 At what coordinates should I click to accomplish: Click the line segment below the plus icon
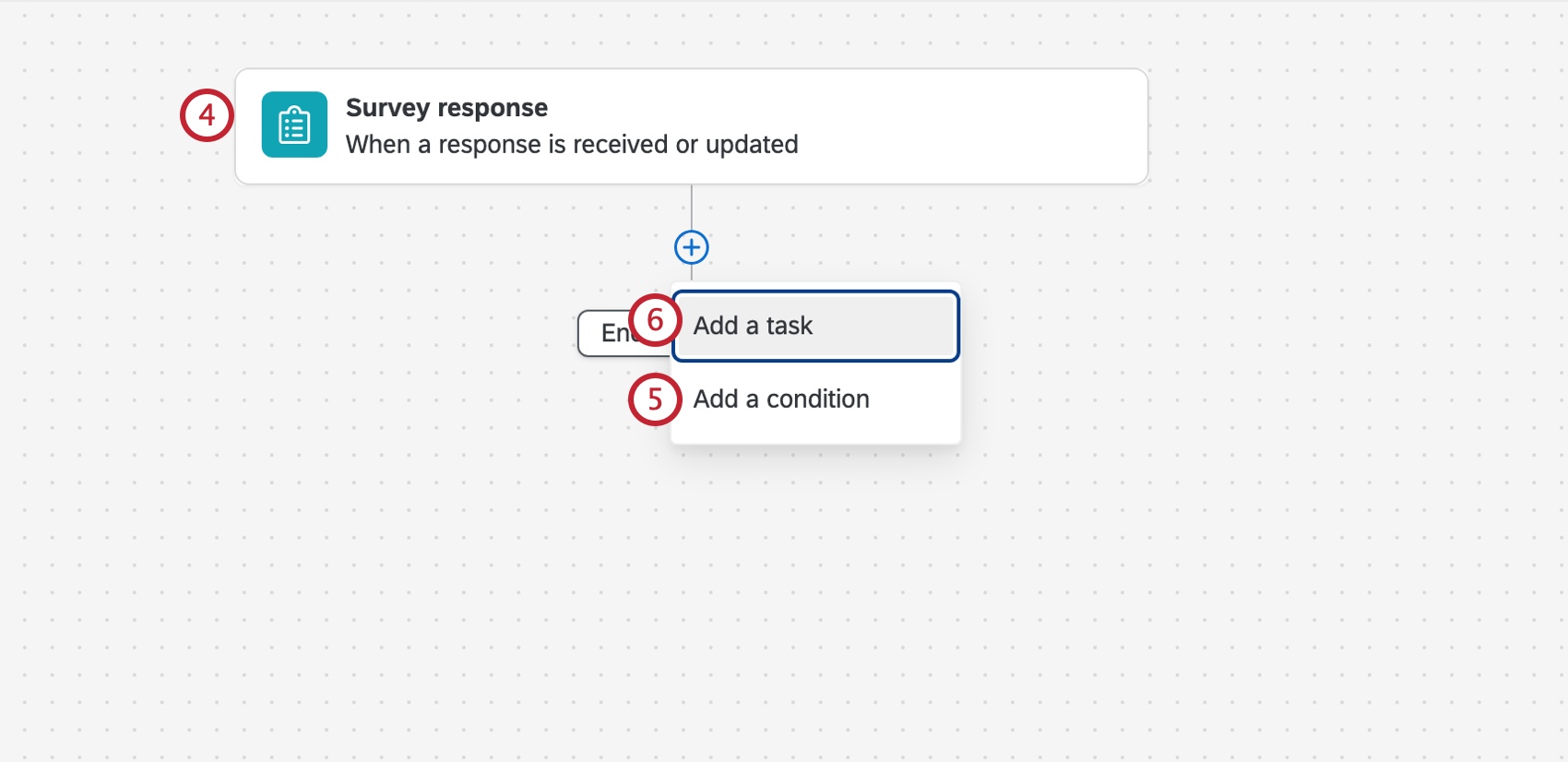point(691,272)
